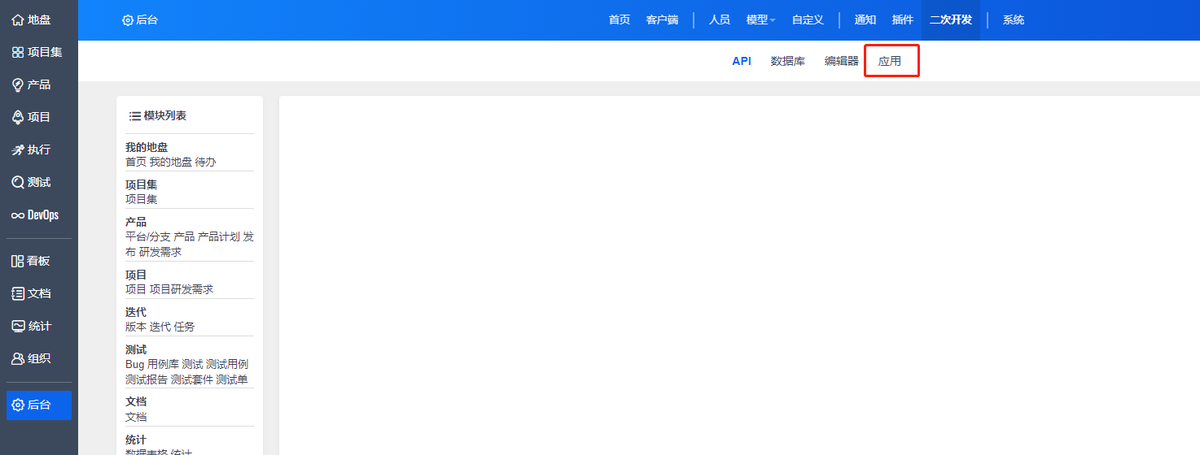The image size is (1200, 455).
Task: Click 首页 link under 我的地盘 module
Action: click(136, 162)
